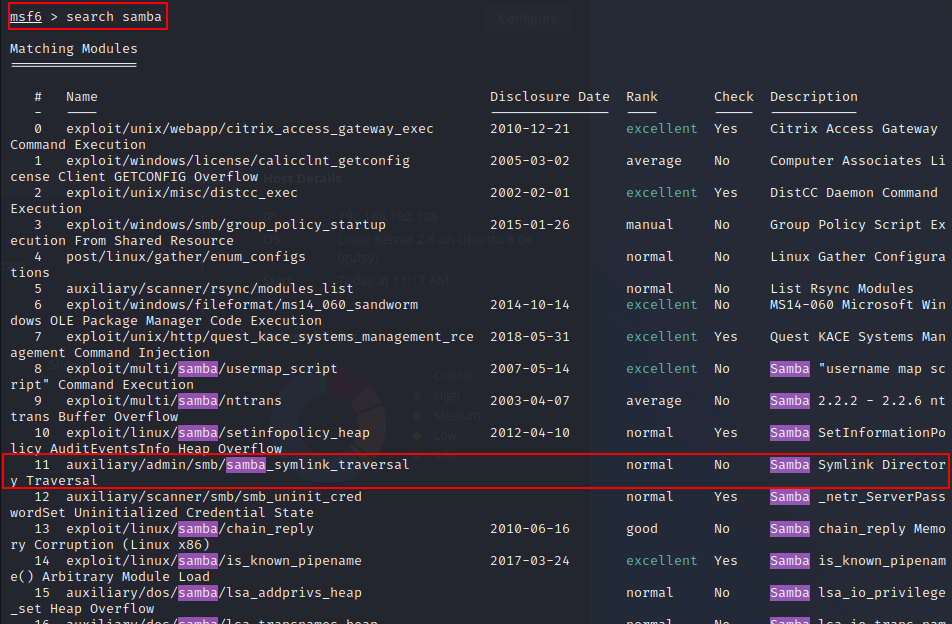Click the disclosure date 2010-12-21
952x624 pixels.
point(529,129)
